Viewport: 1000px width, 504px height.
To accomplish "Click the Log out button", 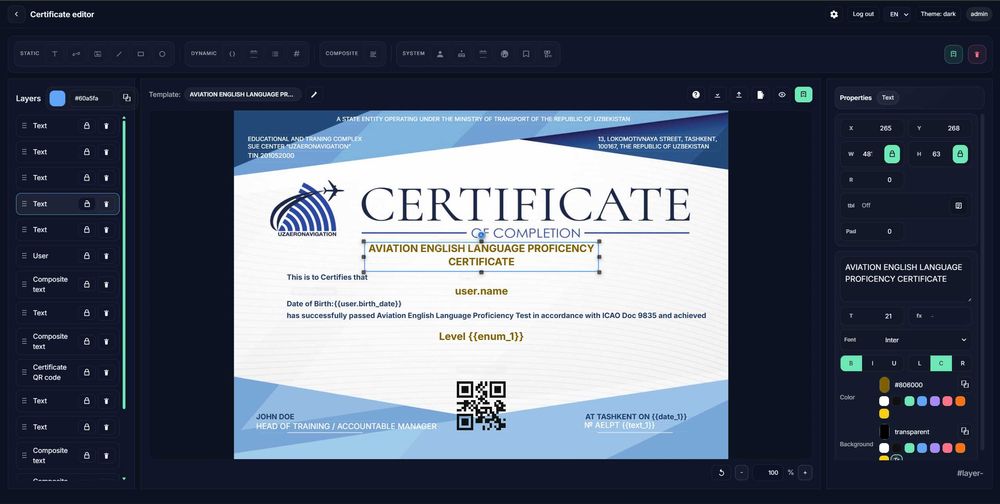I will pos(863,14).
